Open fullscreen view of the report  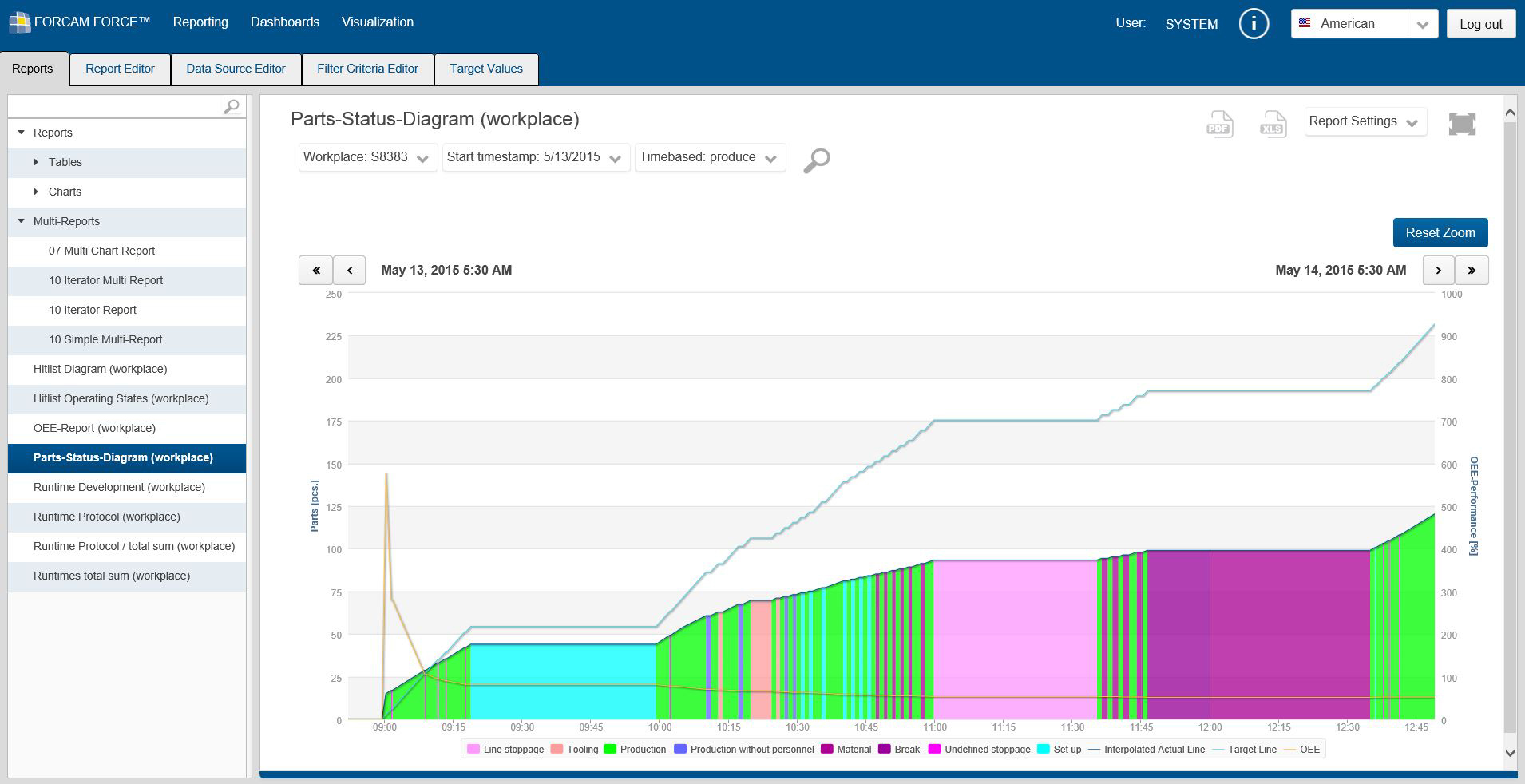1461,124
